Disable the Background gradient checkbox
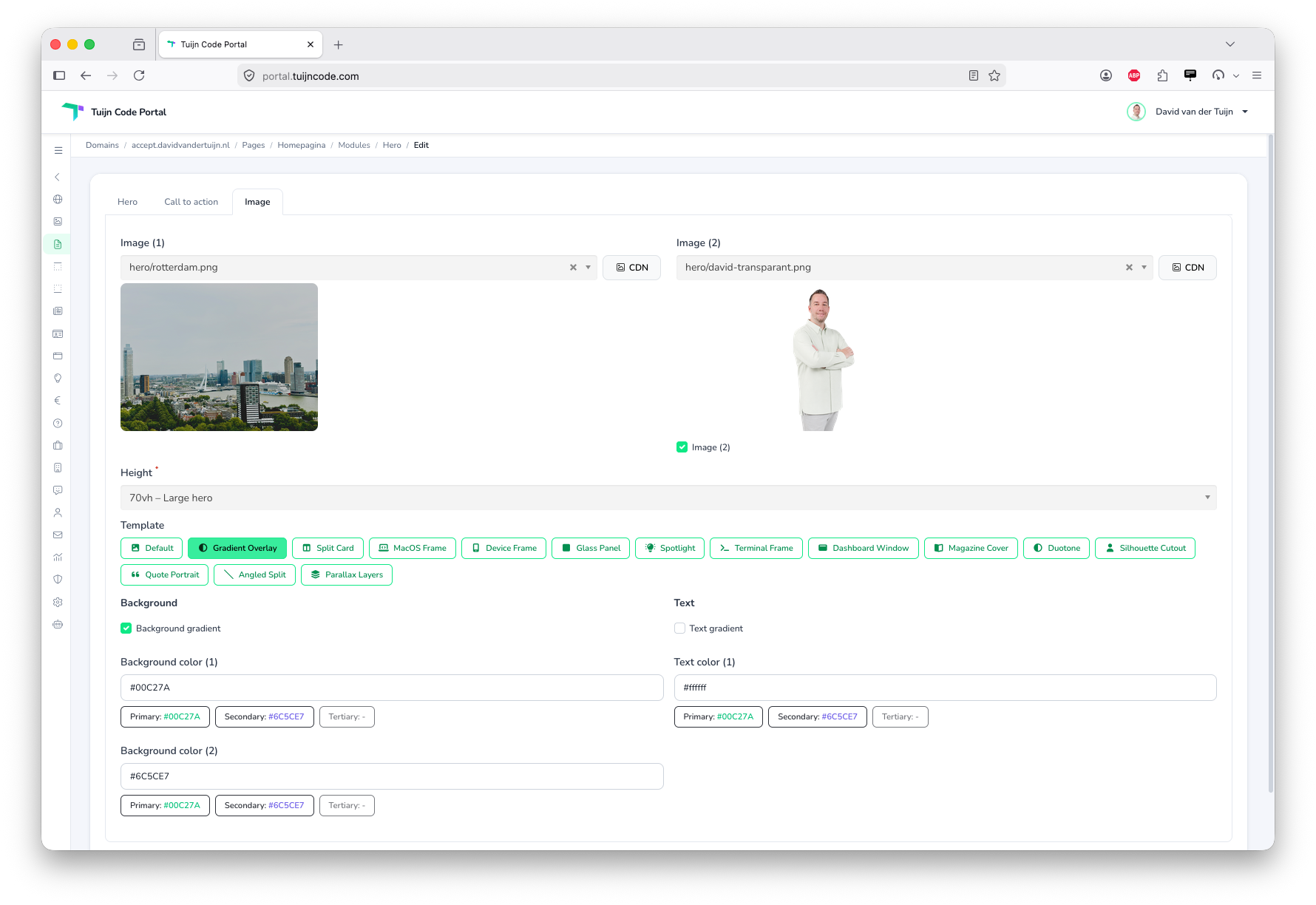1316x905 pixels. click(126, 628)
